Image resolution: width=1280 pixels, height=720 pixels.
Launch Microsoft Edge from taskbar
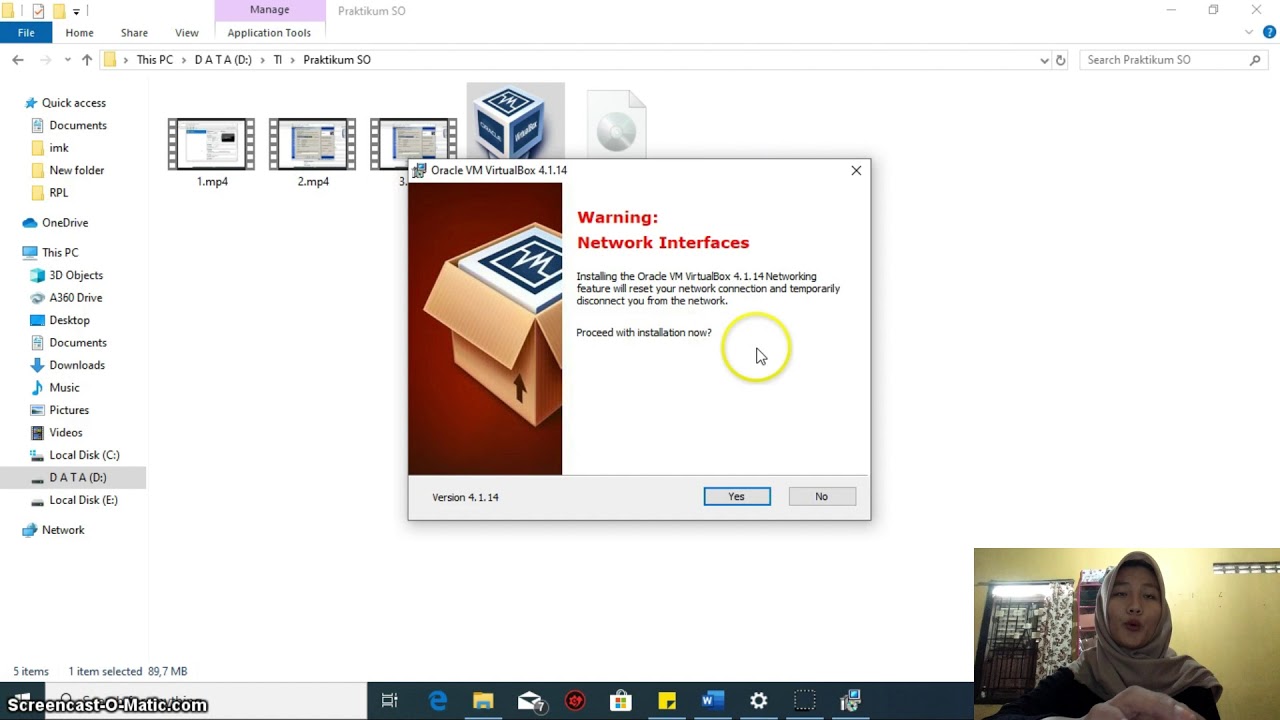pyautogui.click(x=438, y=701)
